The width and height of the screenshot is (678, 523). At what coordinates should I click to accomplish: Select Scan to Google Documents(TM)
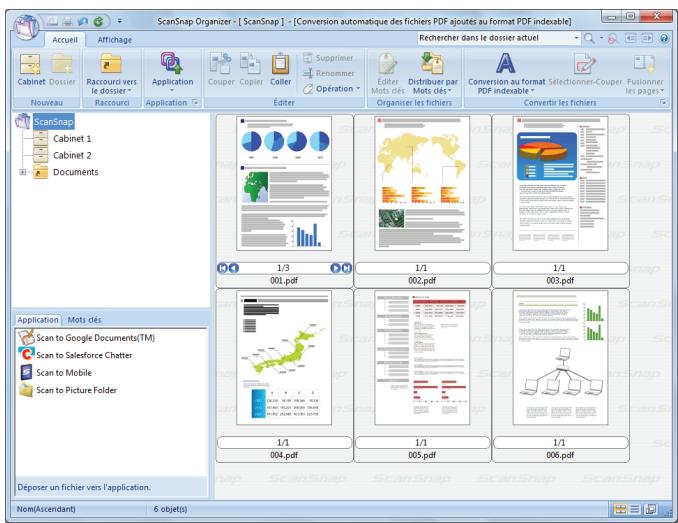pos(87,338)
